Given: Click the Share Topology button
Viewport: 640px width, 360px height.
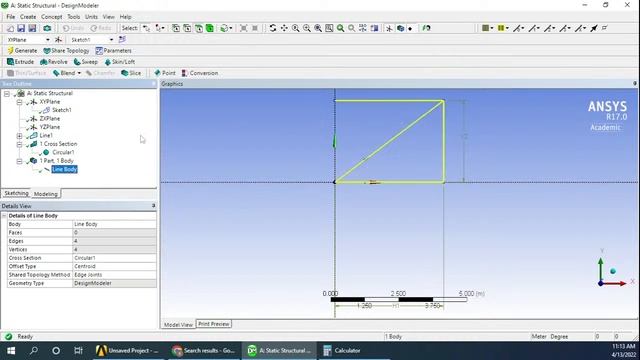Looking at the screenshot, I should click(66, 51).
